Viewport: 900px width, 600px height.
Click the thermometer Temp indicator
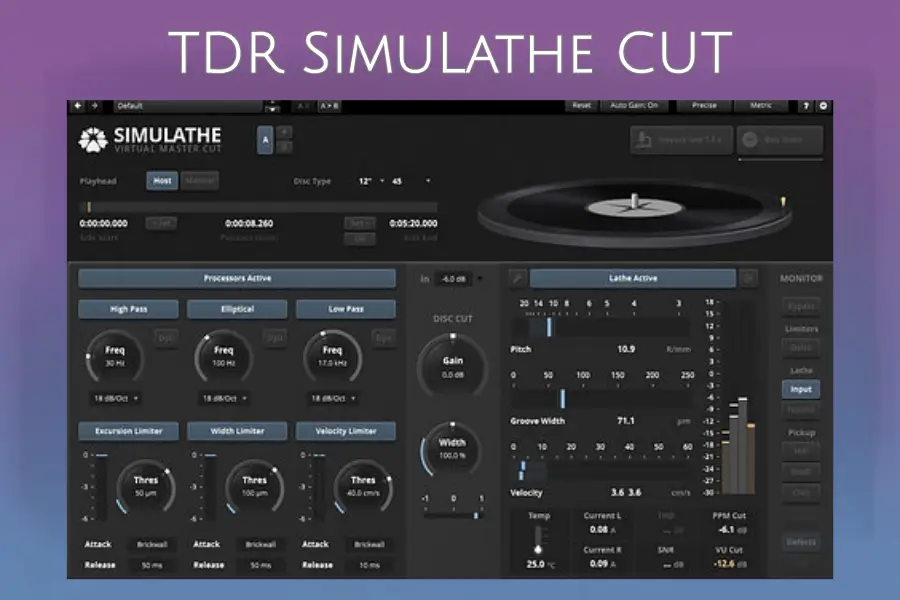coord(538,540)
